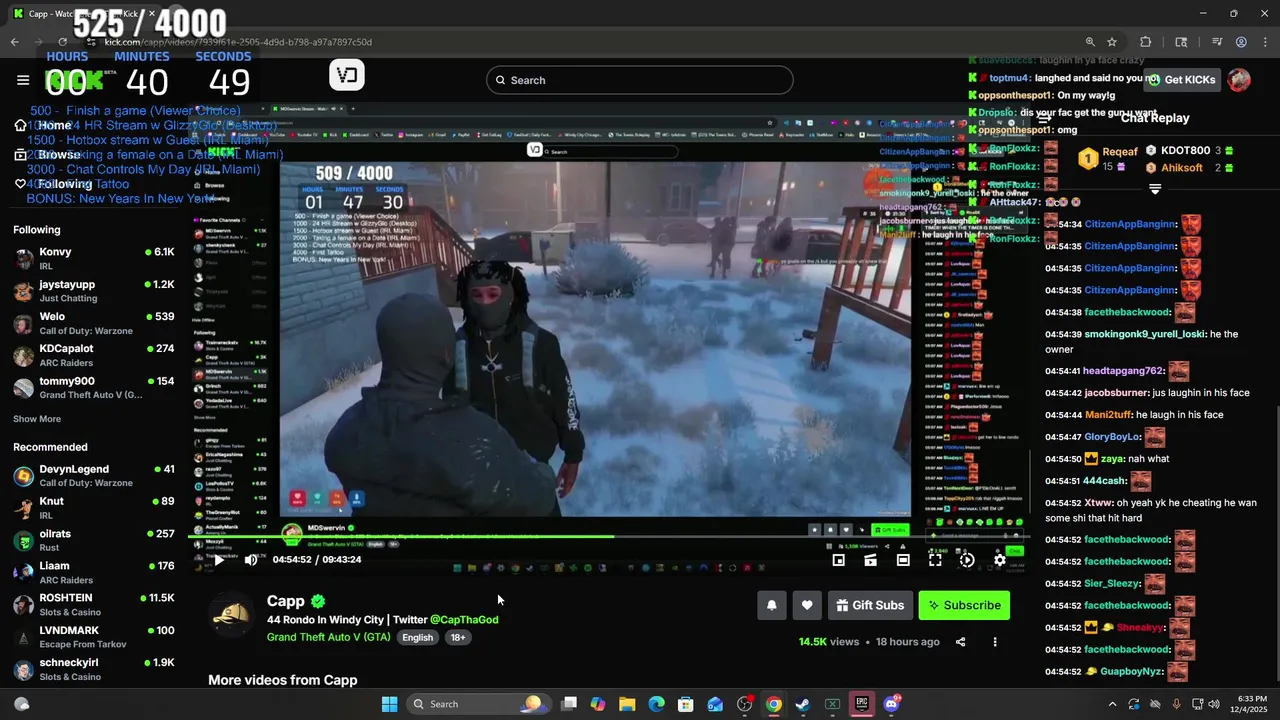Toggle notification bell for Capp

point(772,605)
